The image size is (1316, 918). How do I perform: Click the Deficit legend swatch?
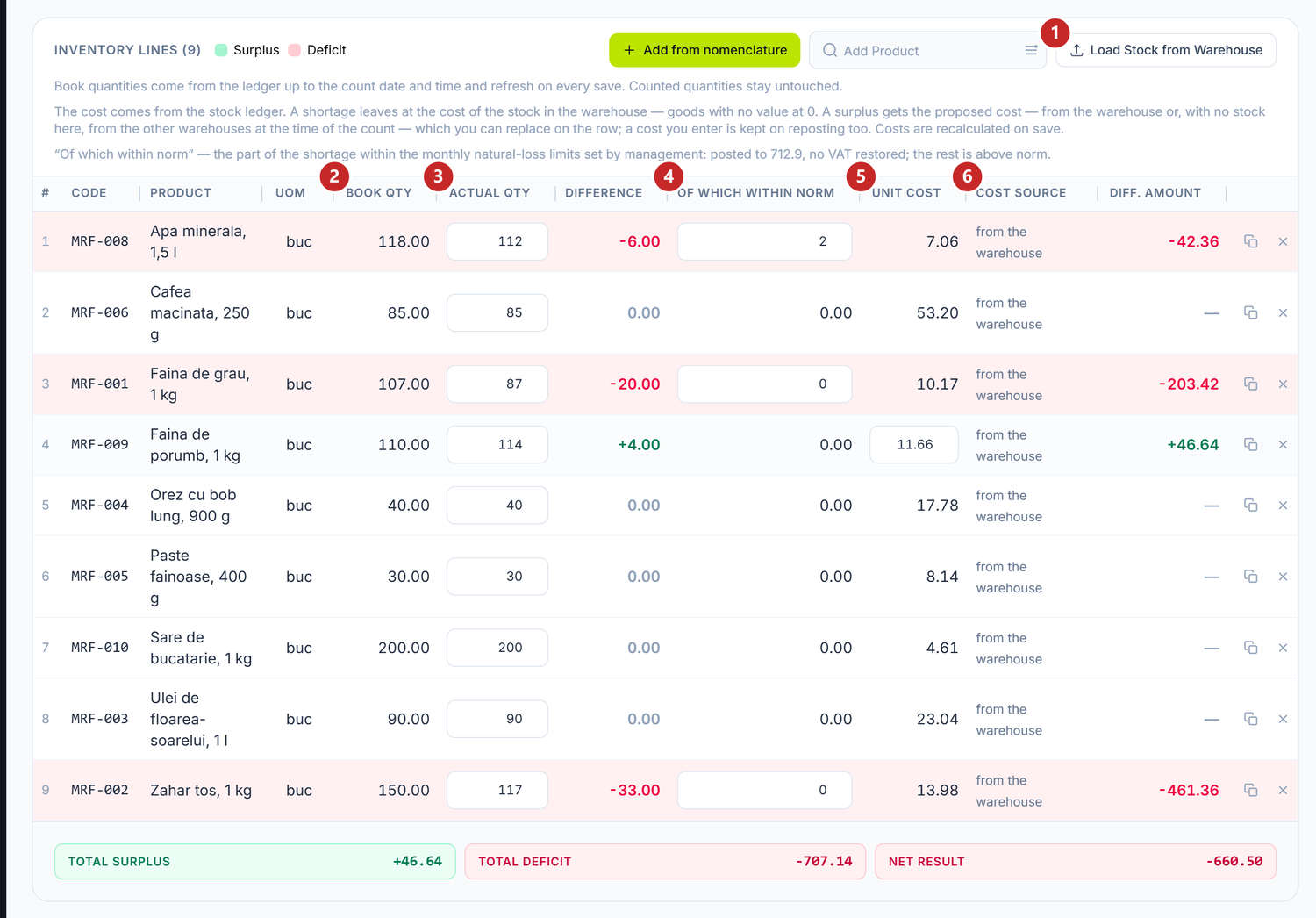(x=295, y=50)
